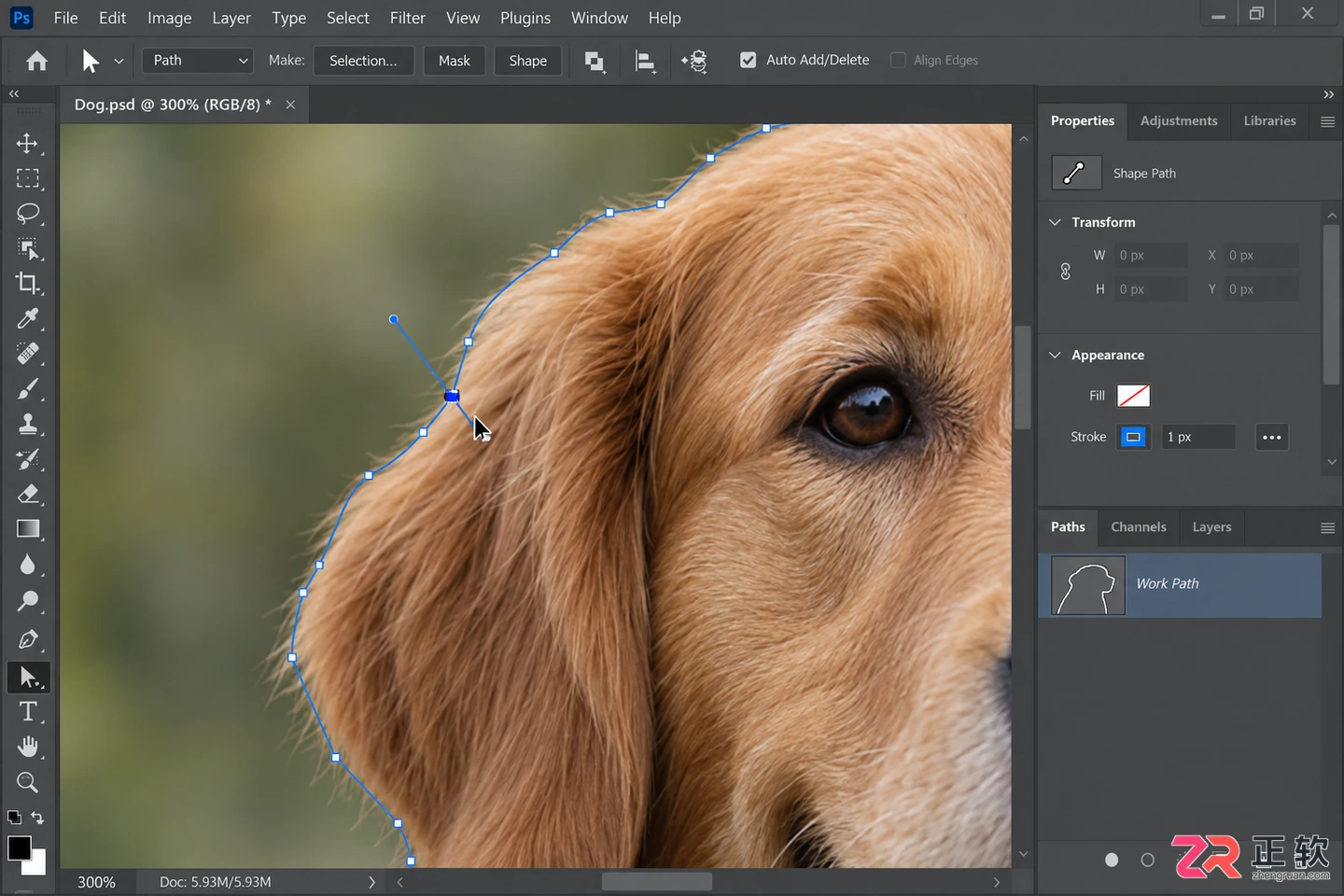Click the 300% zoom level field

[96, 882]
